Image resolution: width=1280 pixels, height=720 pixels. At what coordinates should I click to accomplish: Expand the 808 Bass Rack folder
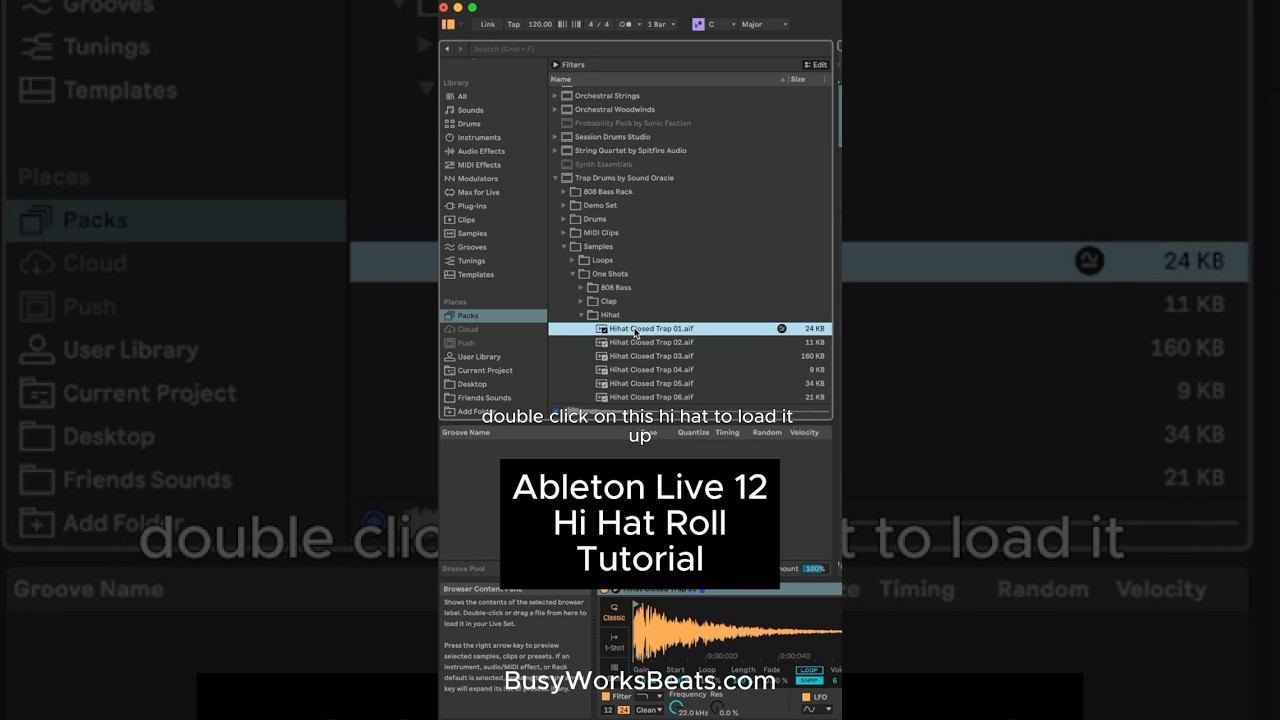(564, 192)
